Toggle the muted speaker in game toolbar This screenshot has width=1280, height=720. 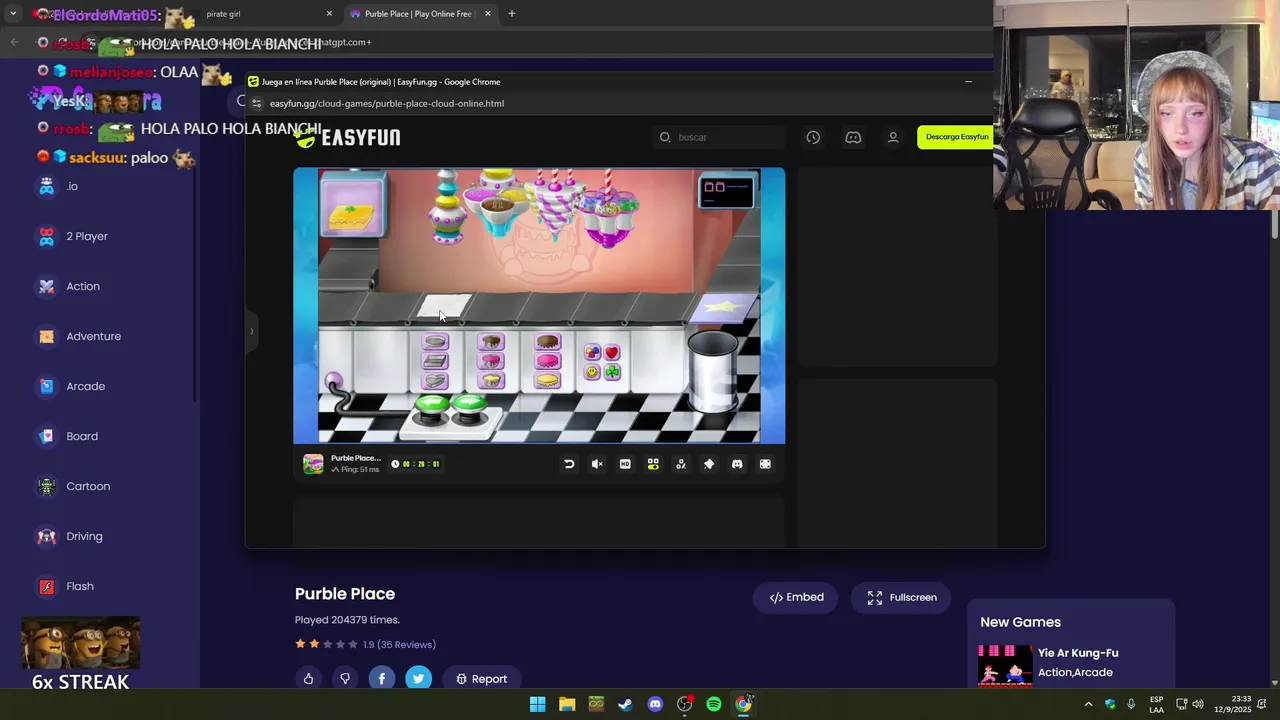coord(597,464)
